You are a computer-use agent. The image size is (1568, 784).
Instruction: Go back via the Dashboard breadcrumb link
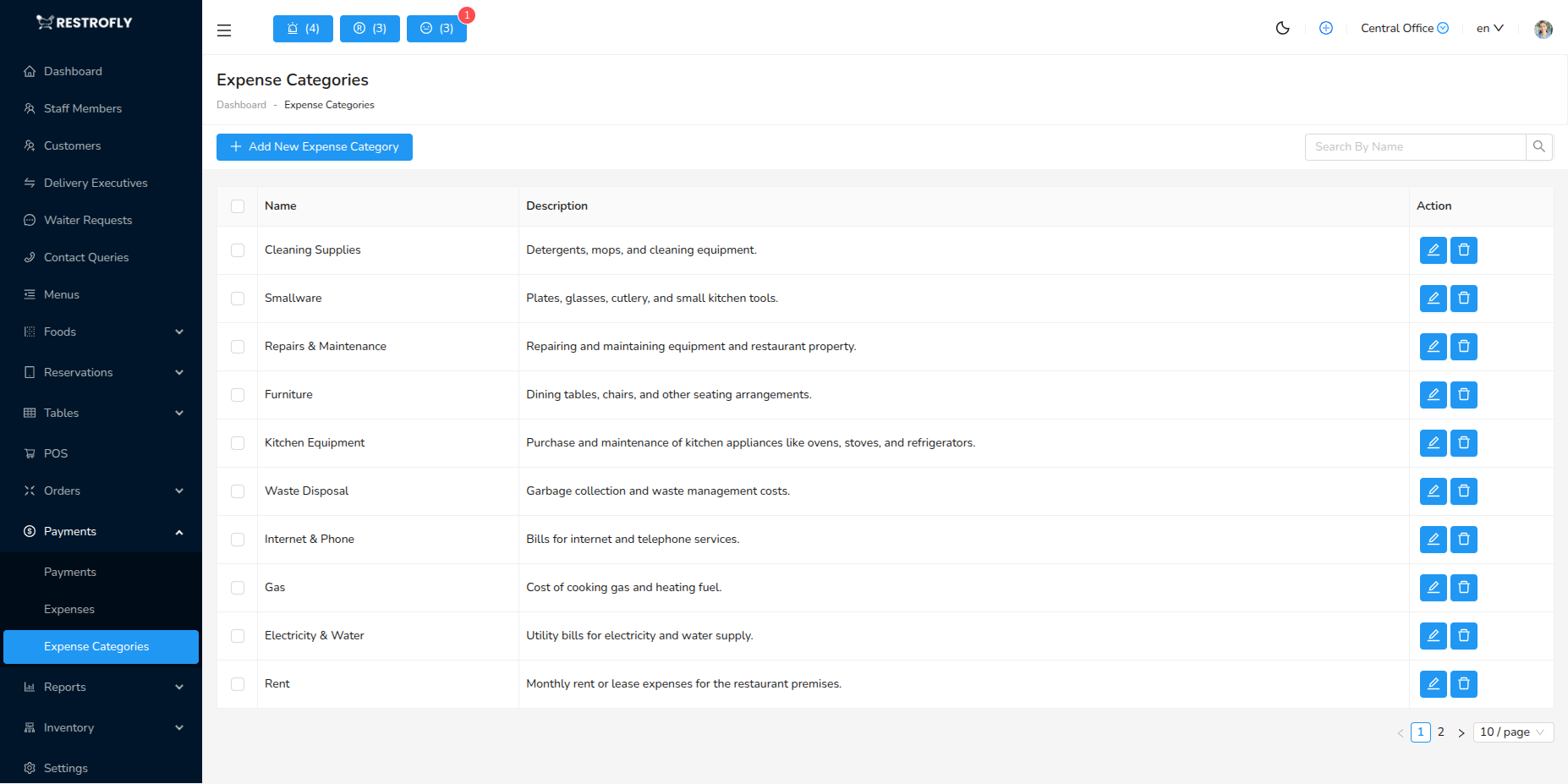pyautogui.click(x=241, y=104)
